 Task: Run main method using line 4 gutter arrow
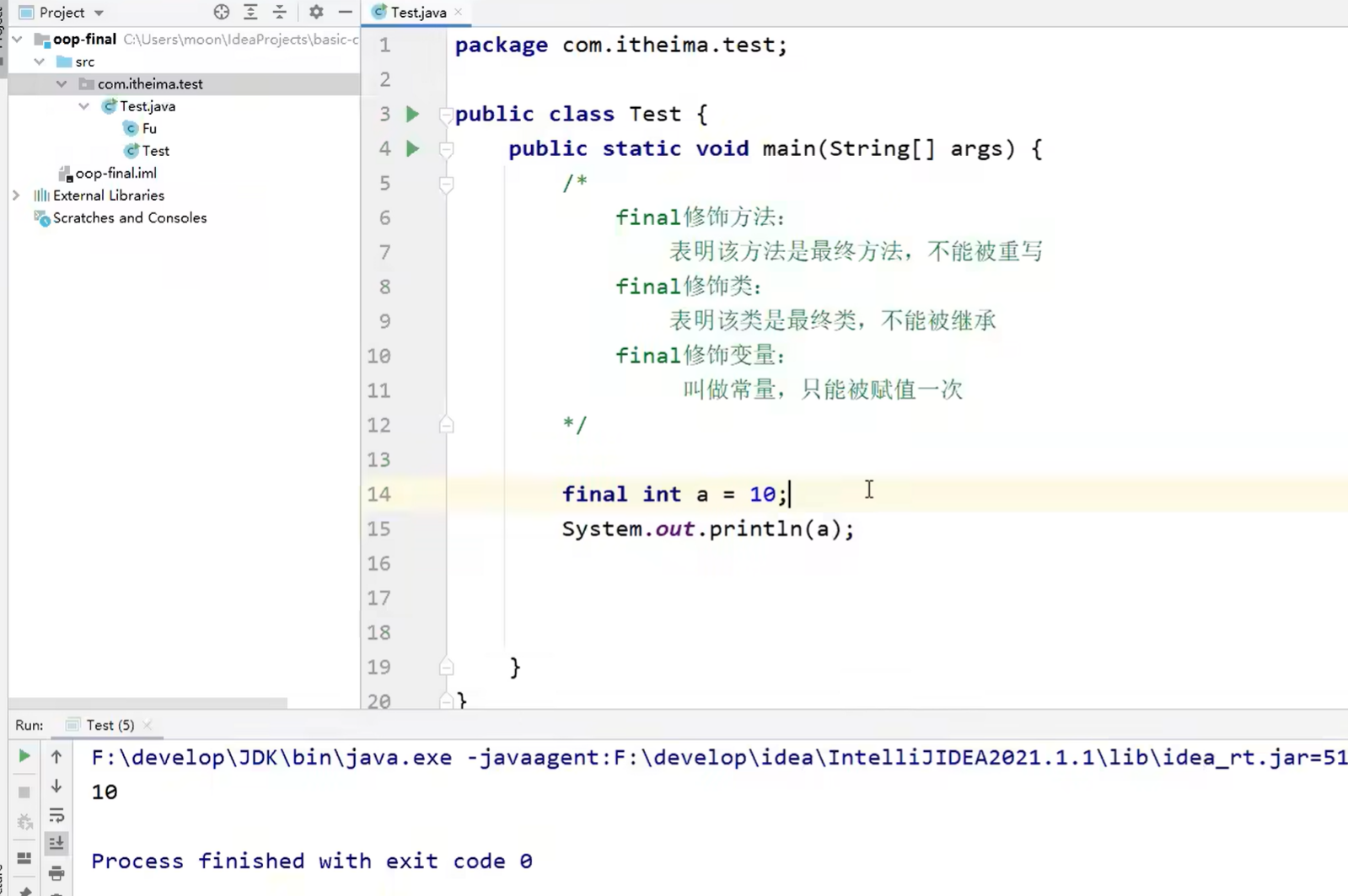coord(412,148)
